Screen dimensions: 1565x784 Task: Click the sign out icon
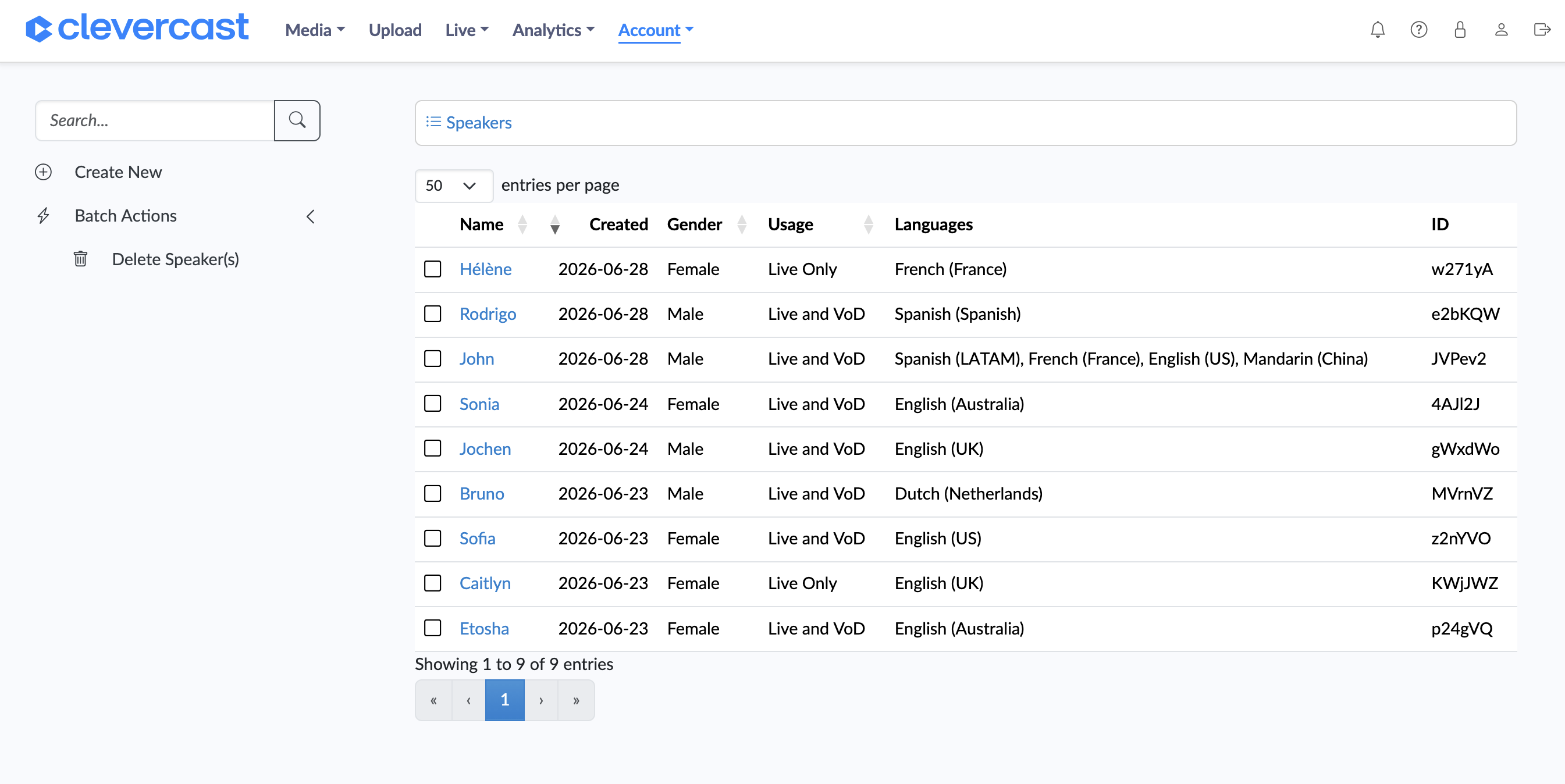tap(1542, 30)
